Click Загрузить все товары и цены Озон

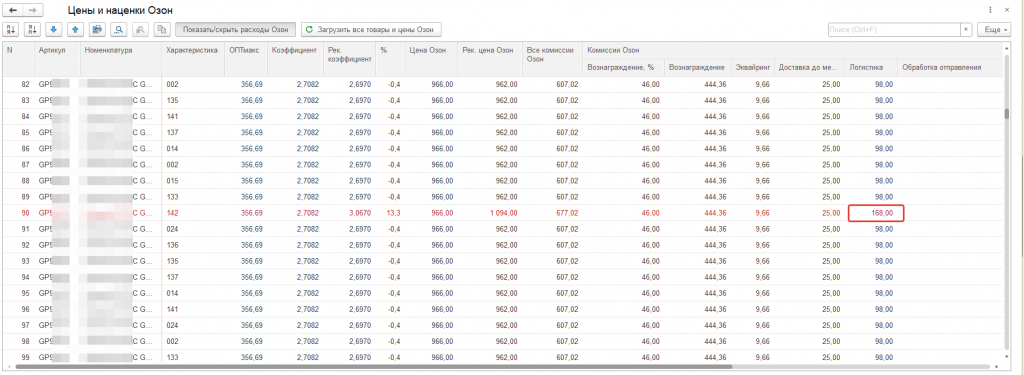(371, 29)
